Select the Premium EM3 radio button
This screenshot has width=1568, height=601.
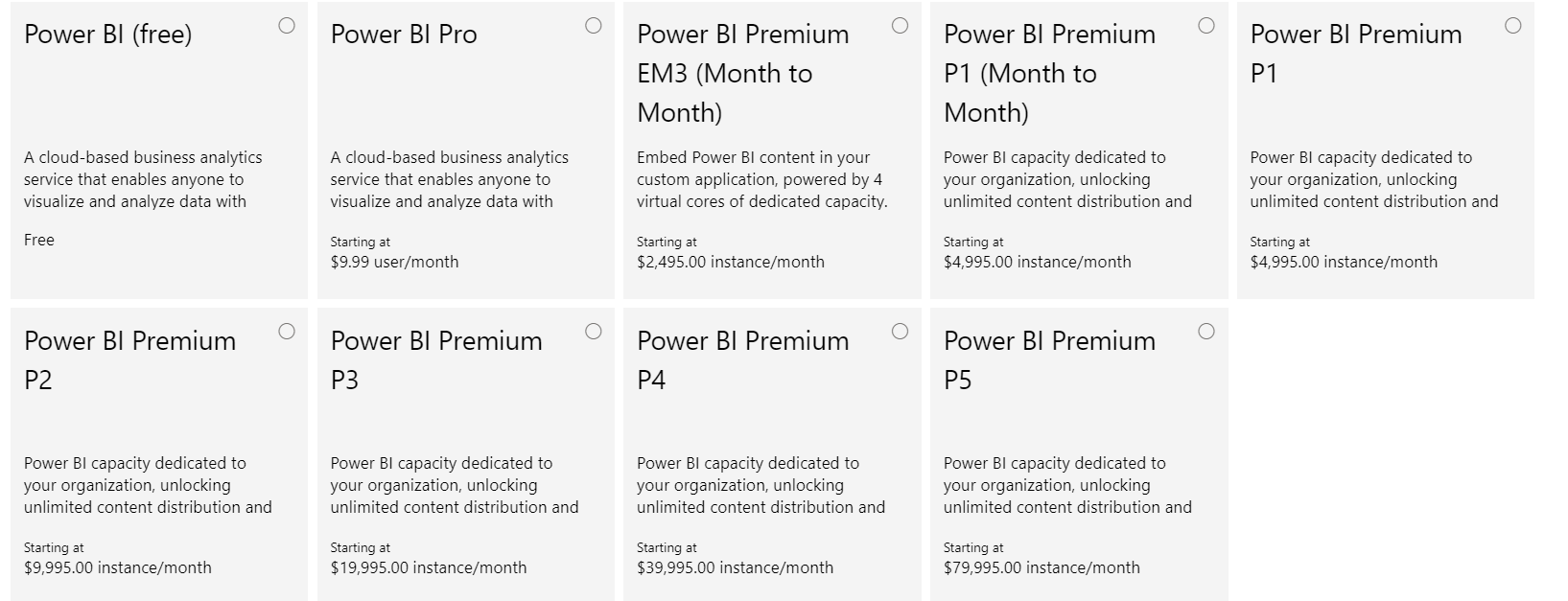pos(900,27)
